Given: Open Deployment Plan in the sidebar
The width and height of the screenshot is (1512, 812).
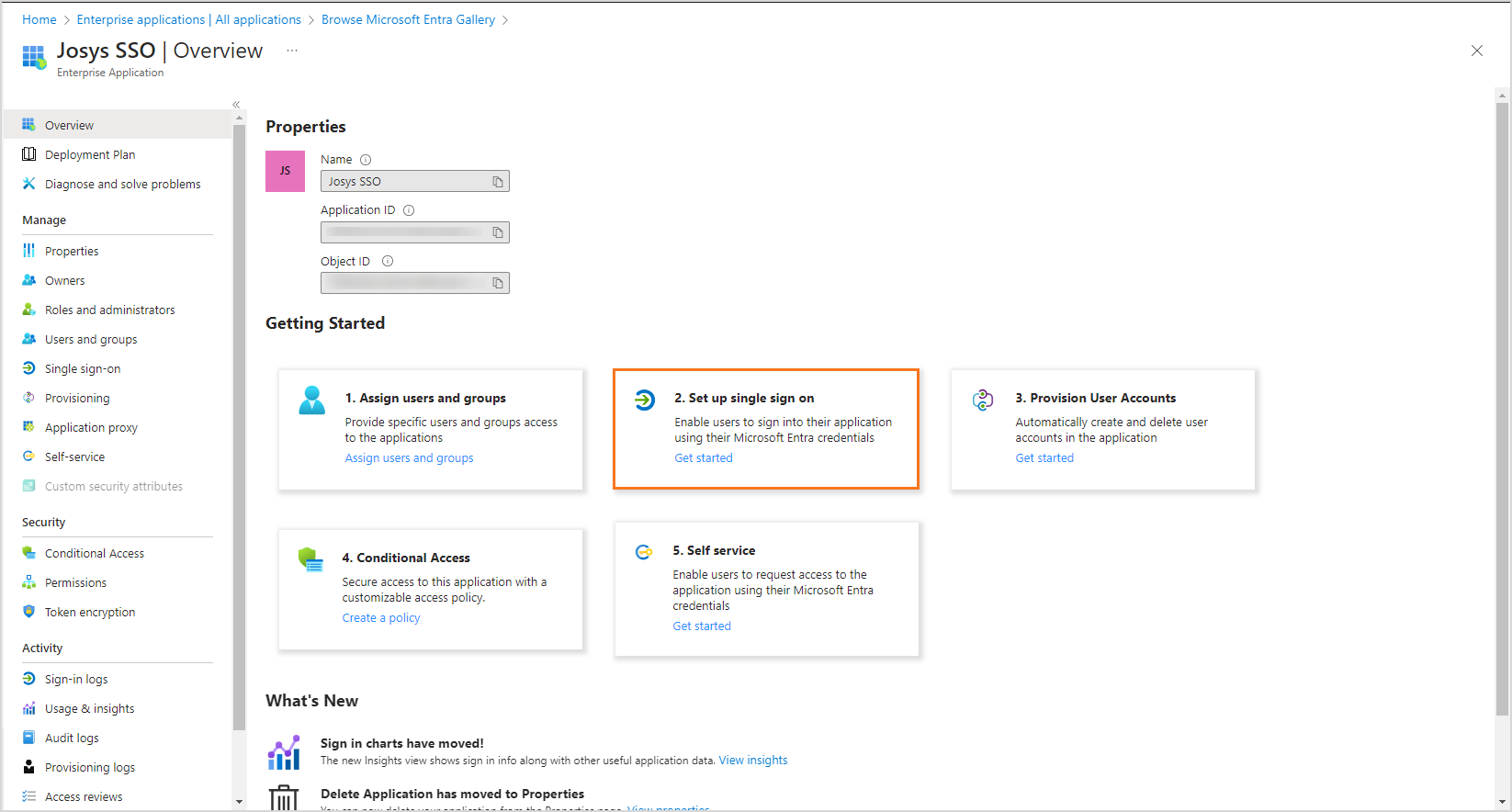Looking at the screenshot, I should point(118,154).
